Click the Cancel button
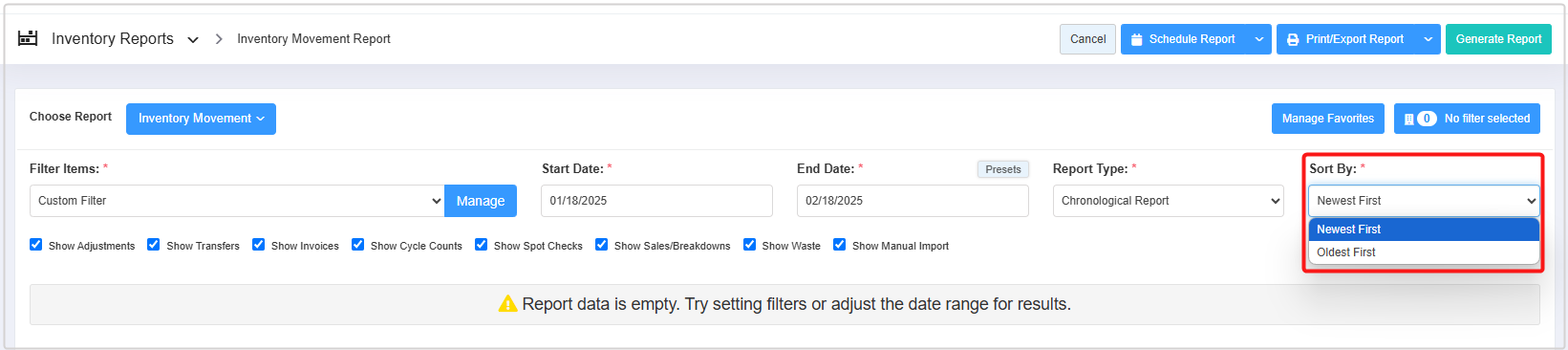1568x350 pixels. pyautogui.click(x=1087, y=39)
